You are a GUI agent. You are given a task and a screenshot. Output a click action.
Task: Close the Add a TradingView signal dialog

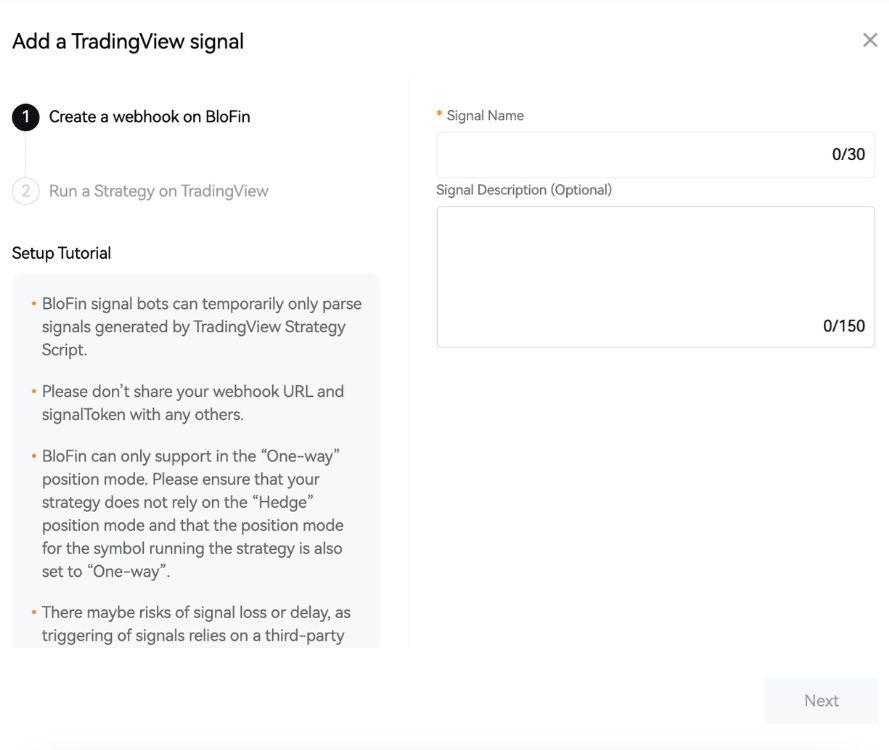[x=869, y=40]
